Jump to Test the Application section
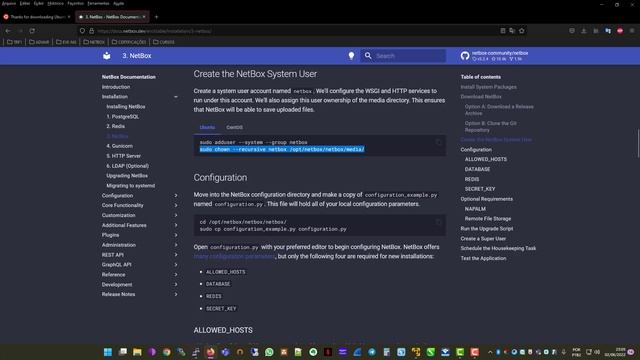The height and width of the screenshot is (360, 640). [484, 258]
